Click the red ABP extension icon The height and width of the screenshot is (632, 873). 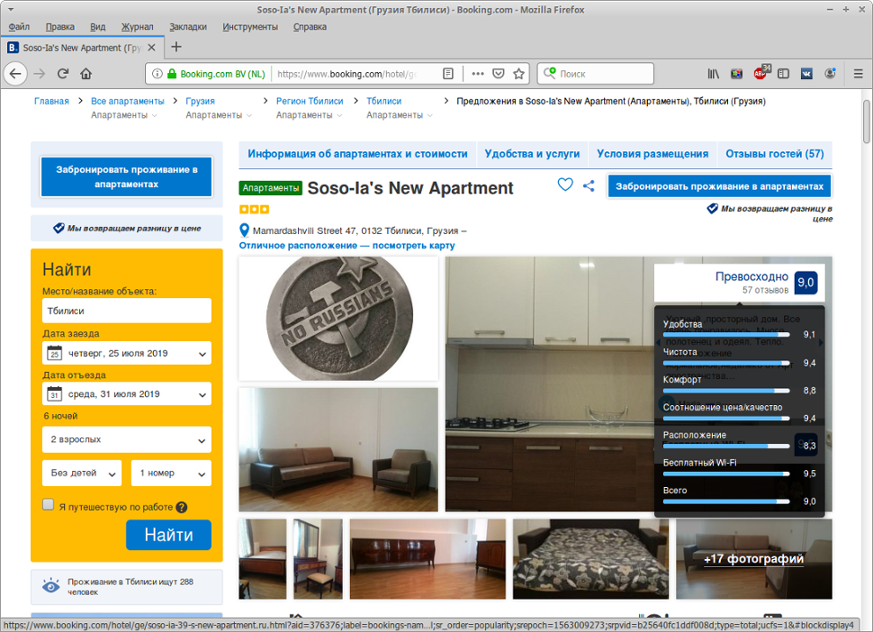coord(761,73)
